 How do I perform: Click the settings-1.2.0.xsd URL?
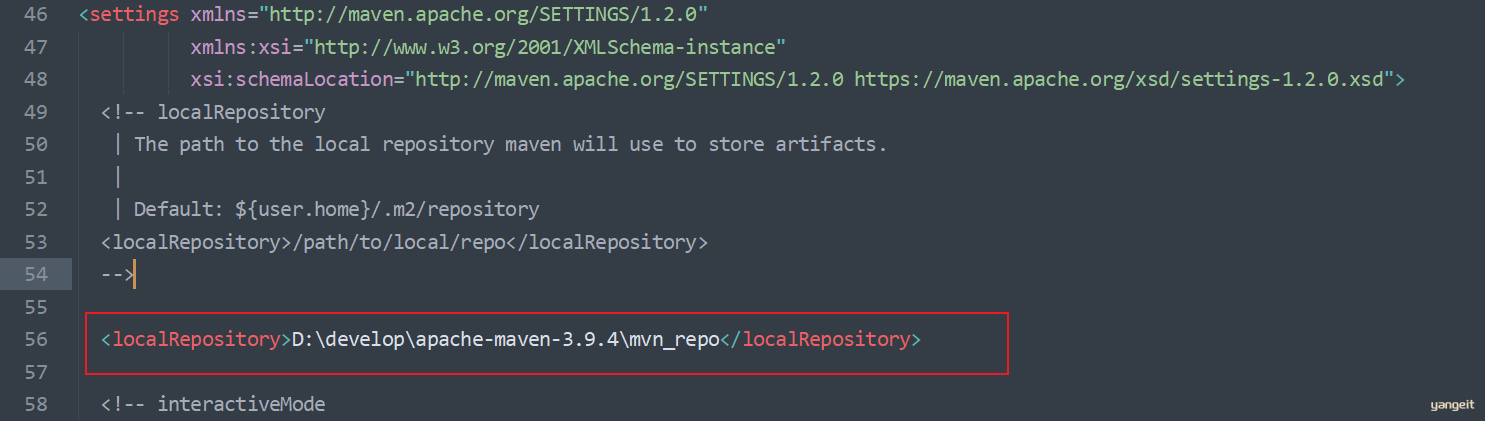pos(1124,80)
